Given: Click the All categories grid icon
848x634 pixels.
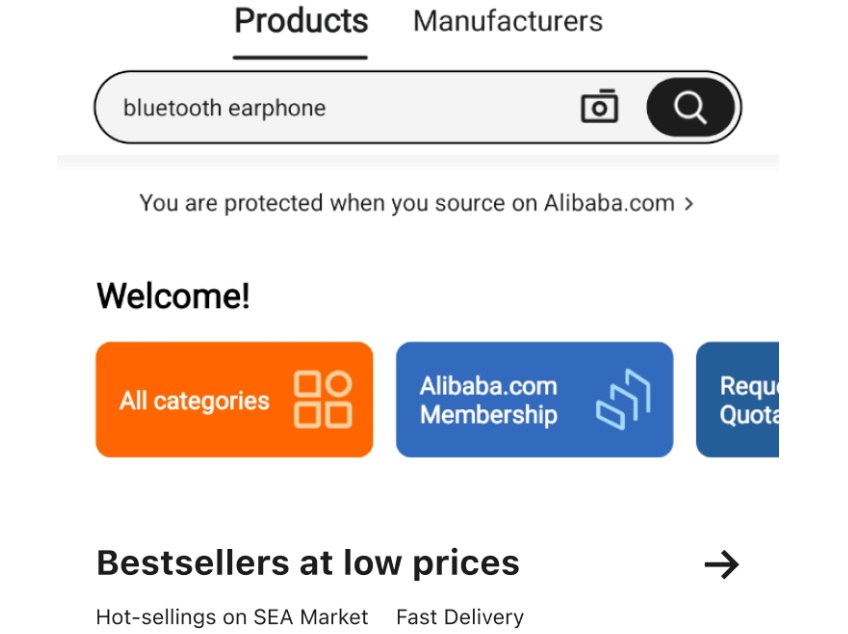Looking at the screenshot, I should [323, 400].
